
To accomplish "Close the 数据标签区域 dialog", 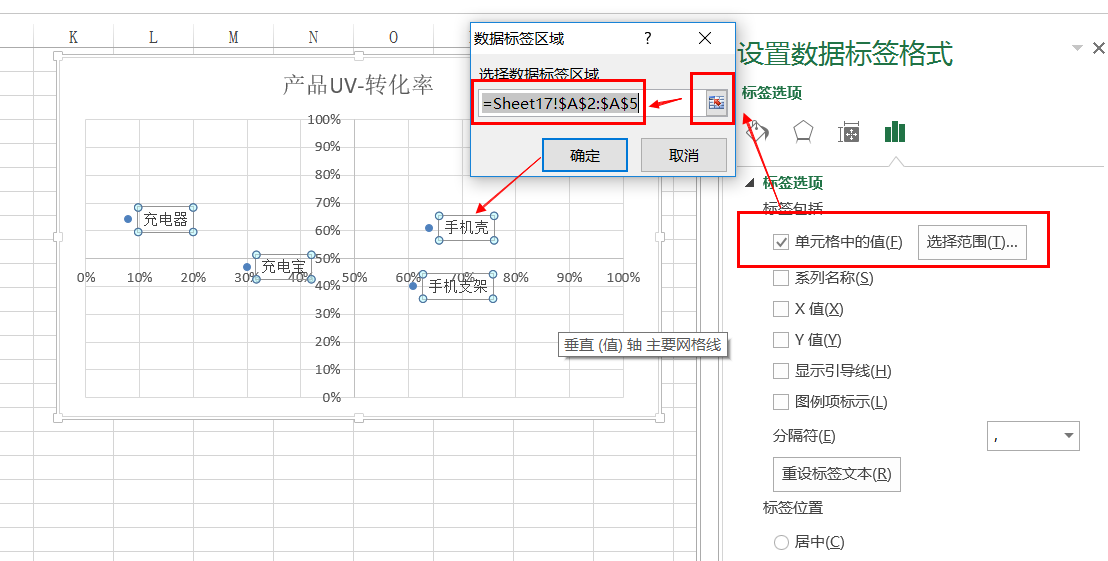I will pos(705,38).
